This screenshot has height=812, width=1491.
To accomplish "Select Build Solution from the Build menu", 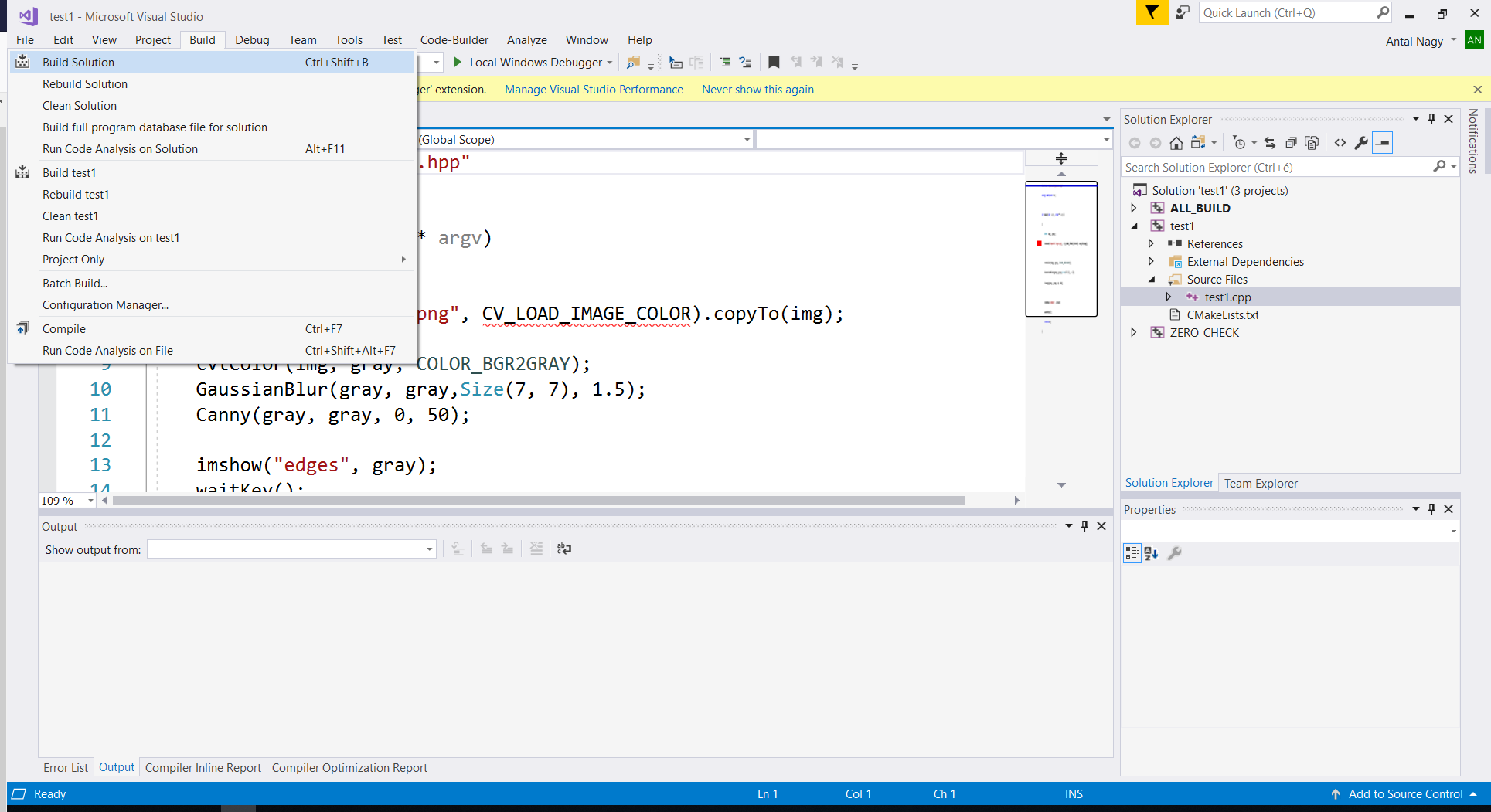I will coord(211,62).
